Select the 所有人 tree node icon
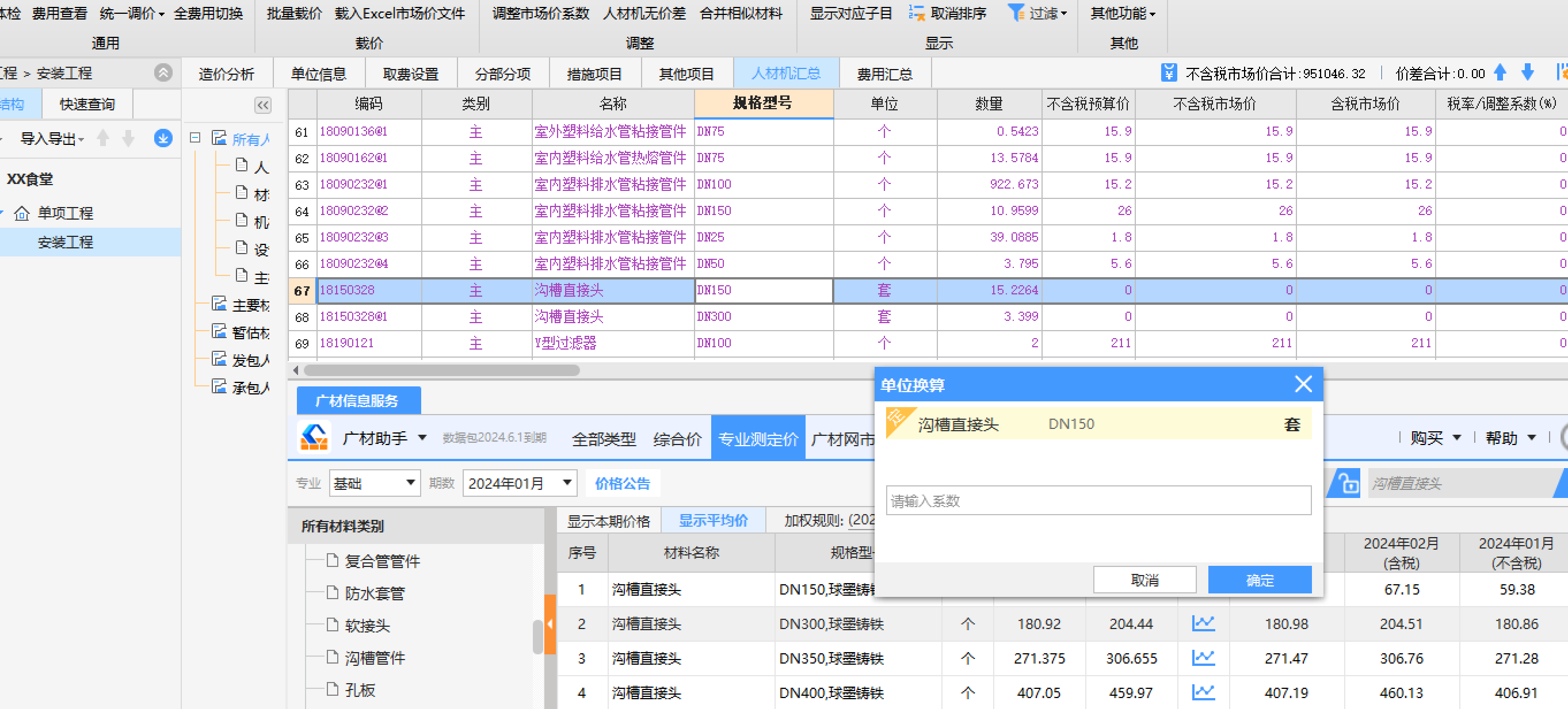This screenshot has height=709, width=1568. (x=219, y=138)
